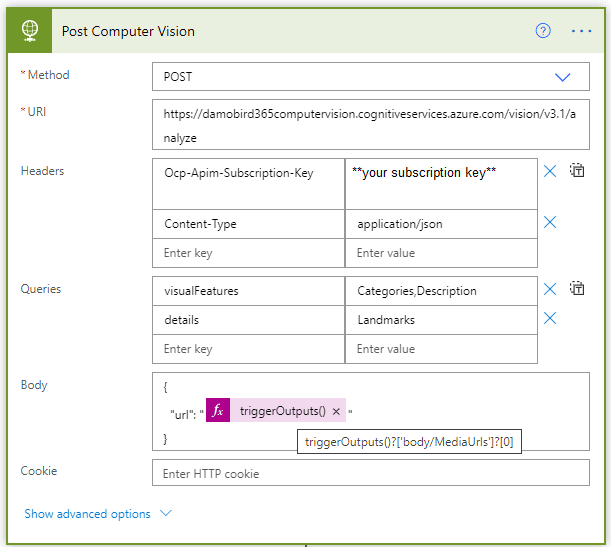The image size is (611, 547).
Task: Click the HTTP globe icon in header
Action: coord(30,31)
